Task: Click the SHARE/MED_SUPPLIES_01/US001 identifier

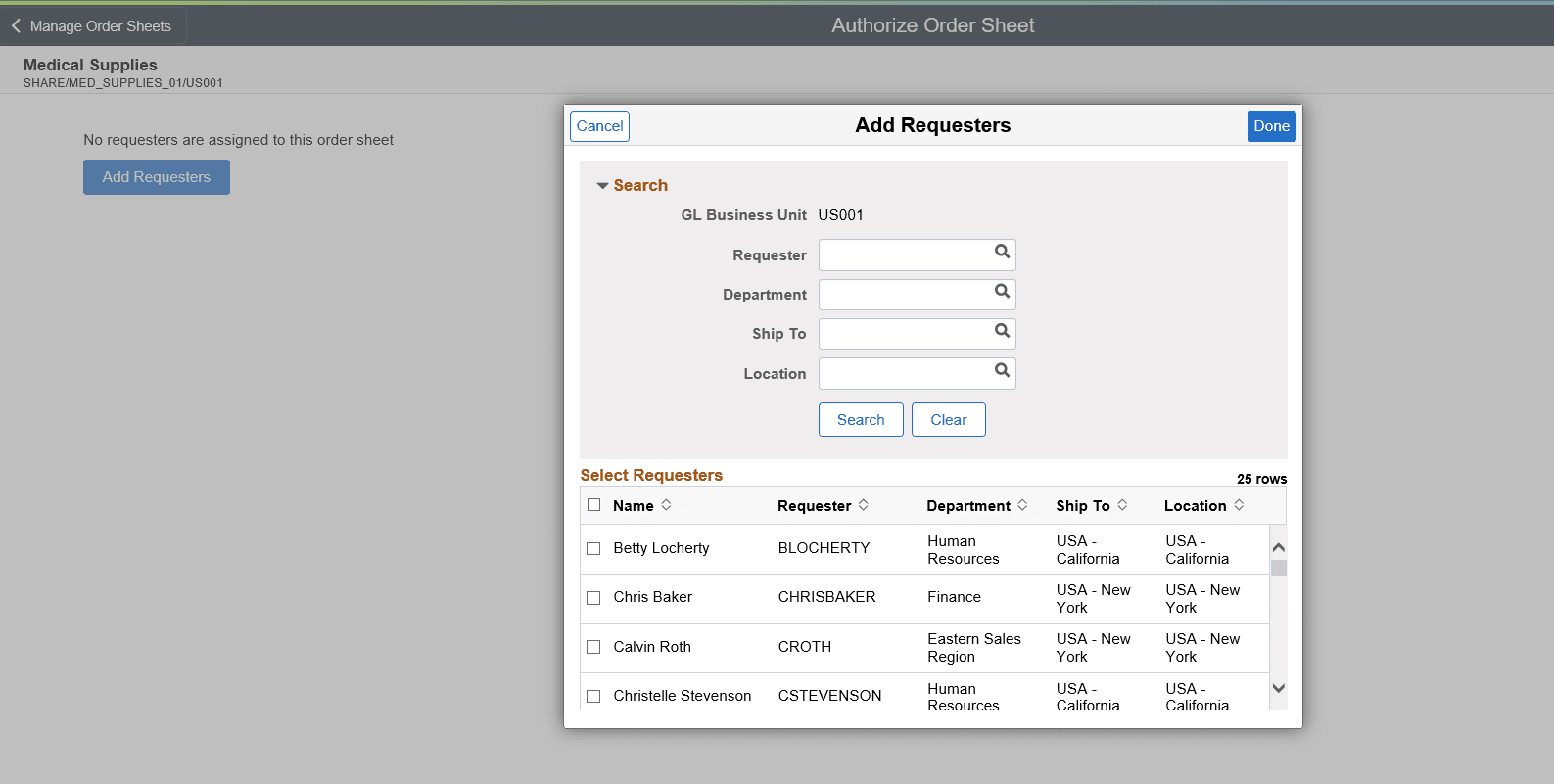Action: point(123,83)
